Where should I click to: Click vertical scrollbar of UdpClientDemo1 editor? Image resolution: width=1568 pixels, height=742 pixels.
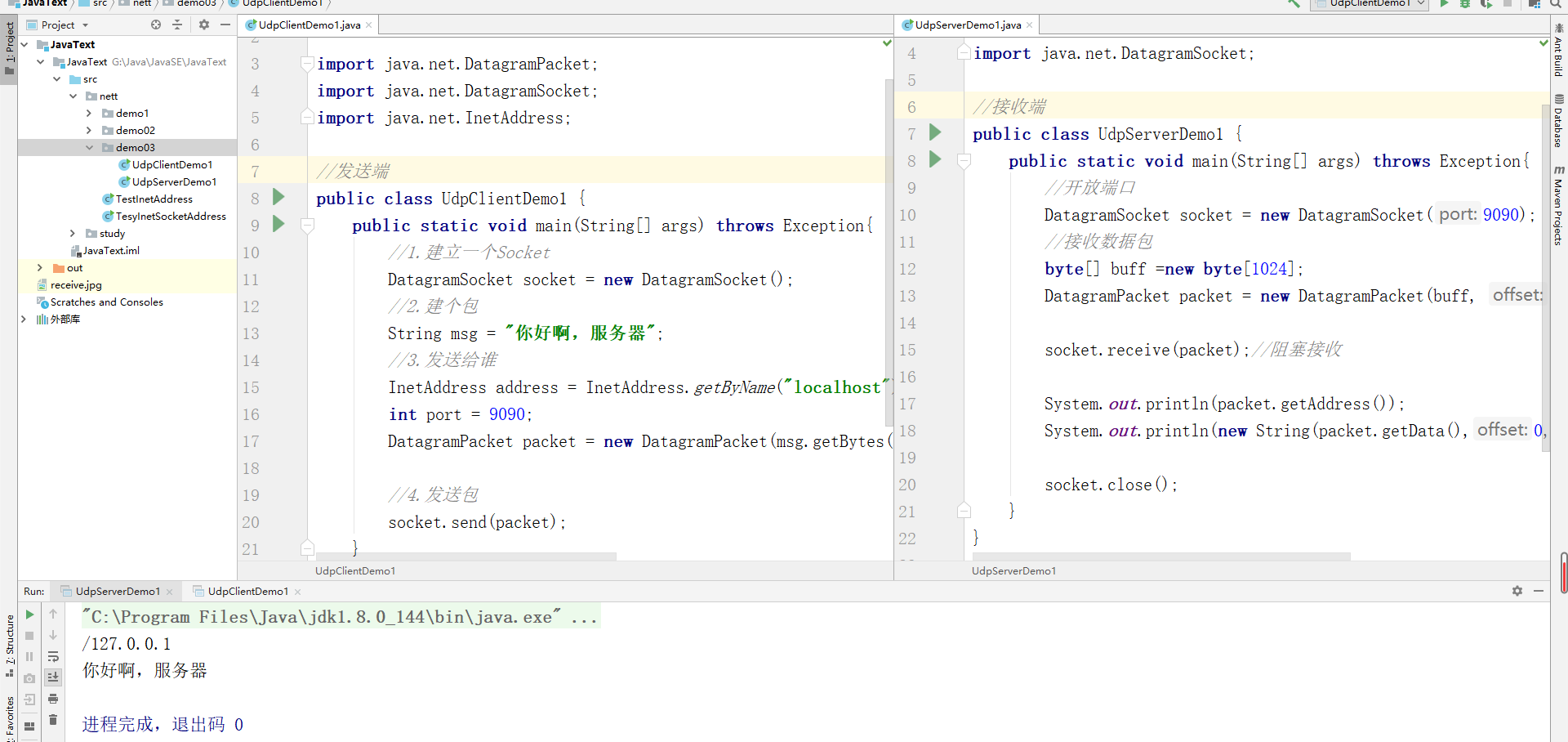point(889,252)
